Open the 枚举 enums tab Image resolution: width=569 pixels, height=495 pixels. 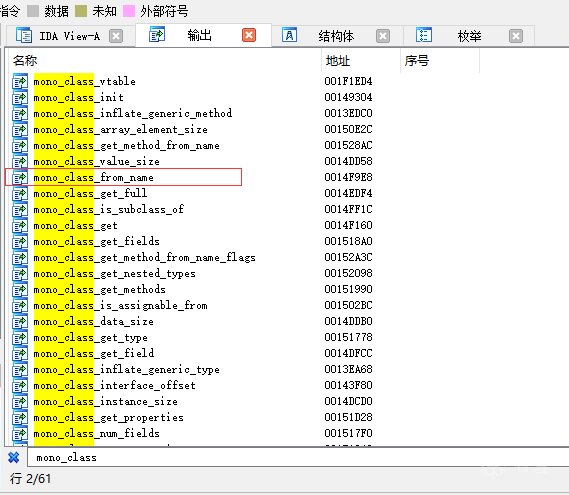pyautogui.click(x=469, y=36)
